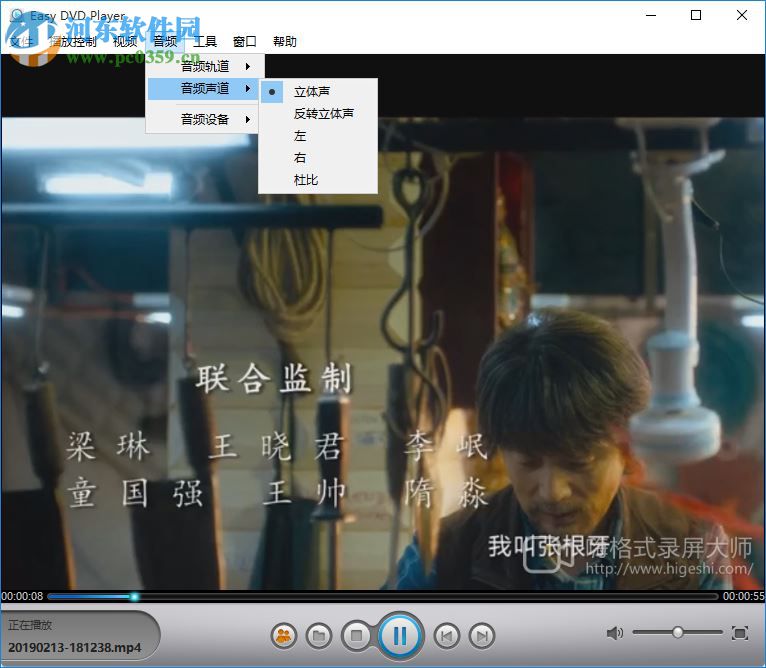Click the total duration time display
This screenshot has width=766, height=668.
click(744, 596)
